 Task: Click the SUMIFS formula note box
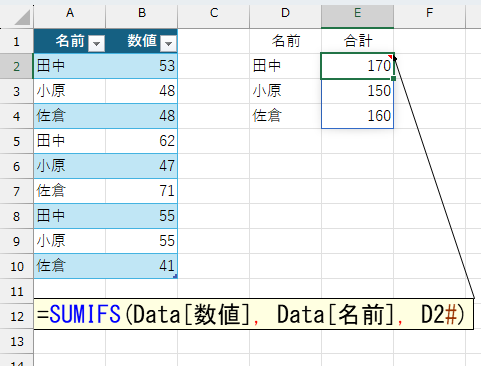[254, 314]
